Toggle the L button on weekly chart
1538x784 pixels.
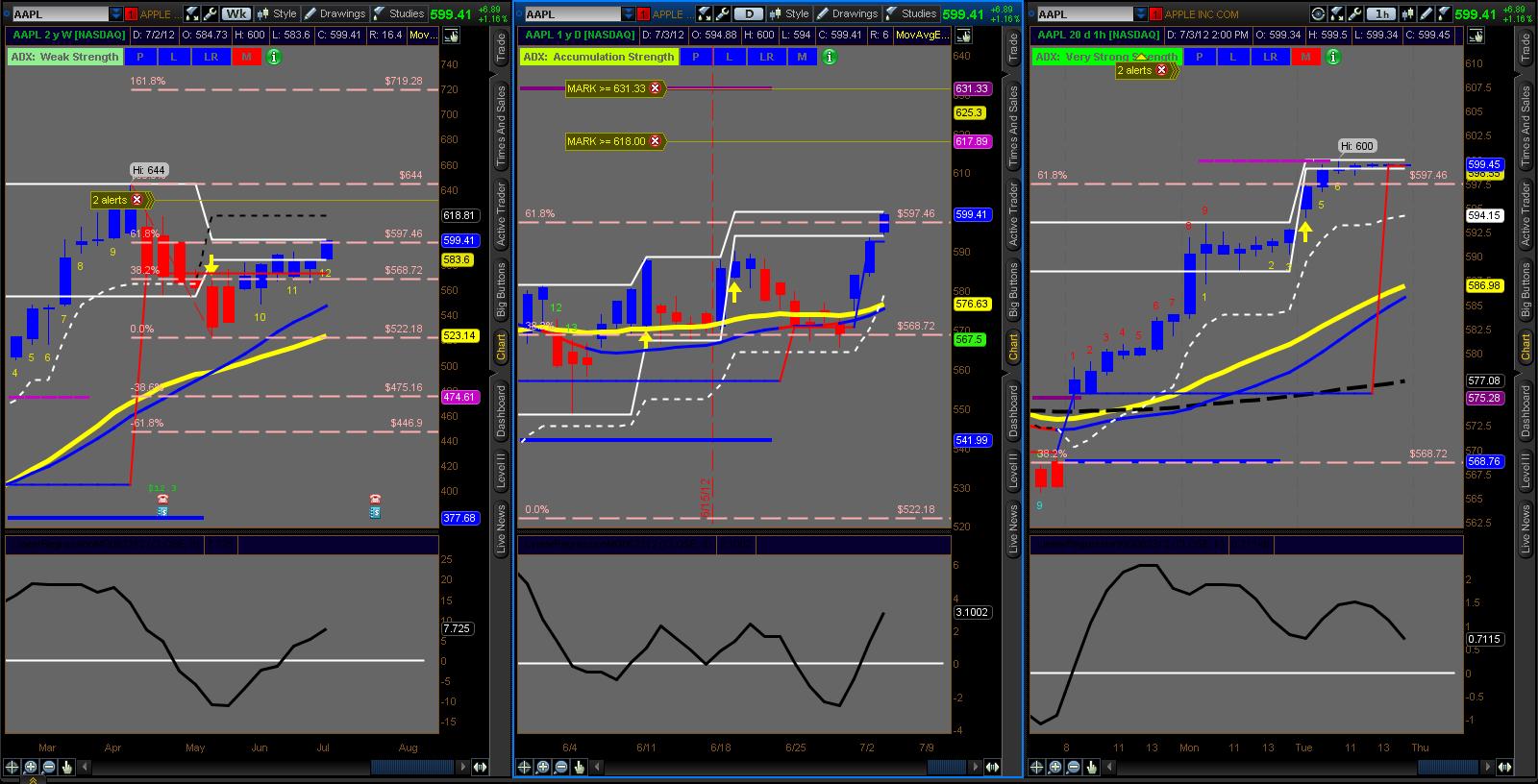pos(174,57)
